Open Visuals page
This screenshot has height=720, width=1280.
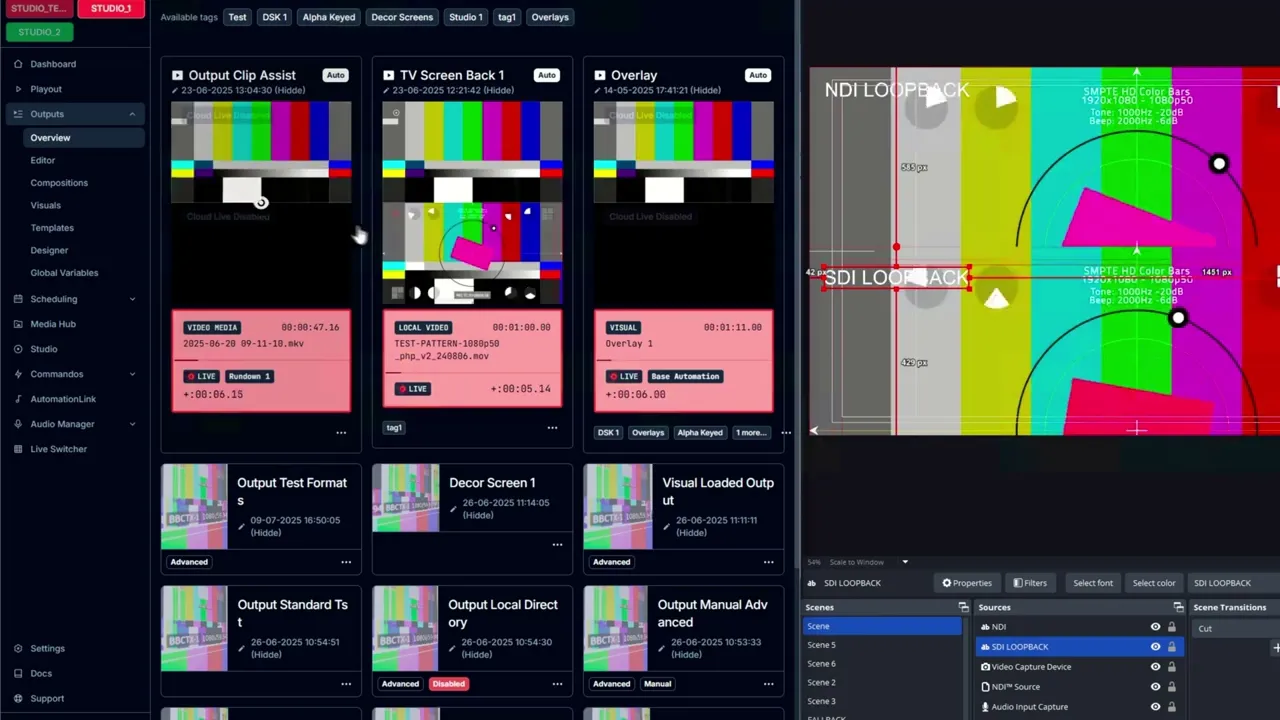point(46,205)
